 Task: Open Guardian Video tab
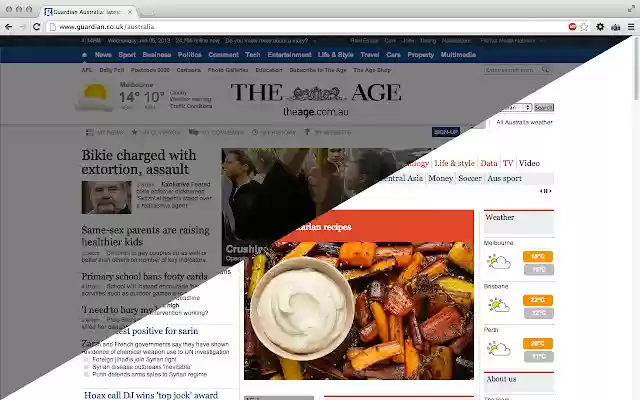tap(529, 163)
